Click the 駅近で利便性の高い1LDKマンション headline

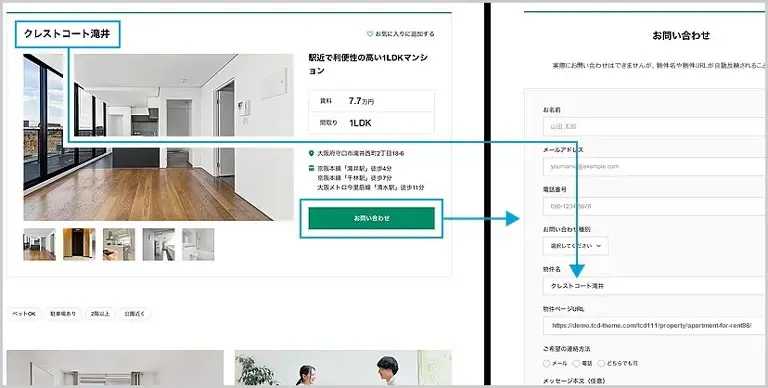[368, 64]
